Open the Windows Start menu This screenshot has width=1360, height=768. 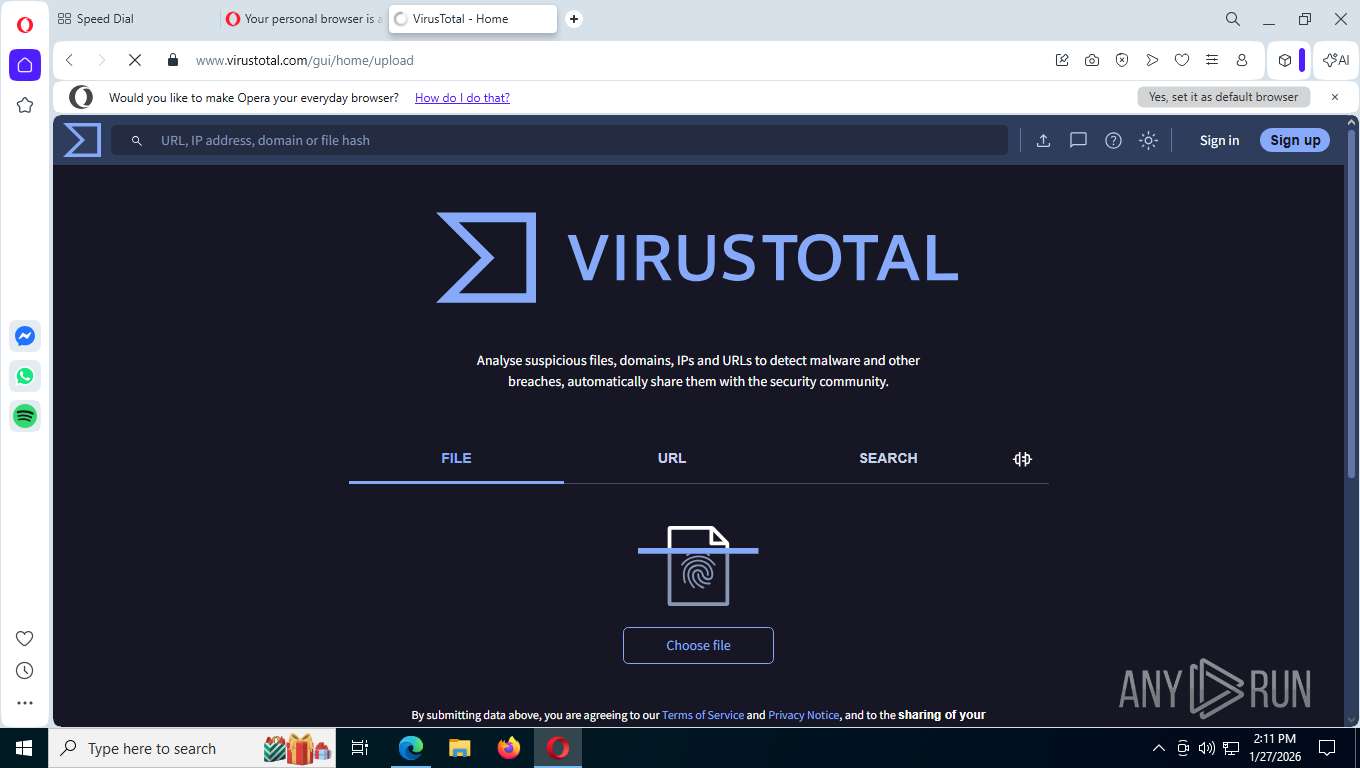click(24, 748)
